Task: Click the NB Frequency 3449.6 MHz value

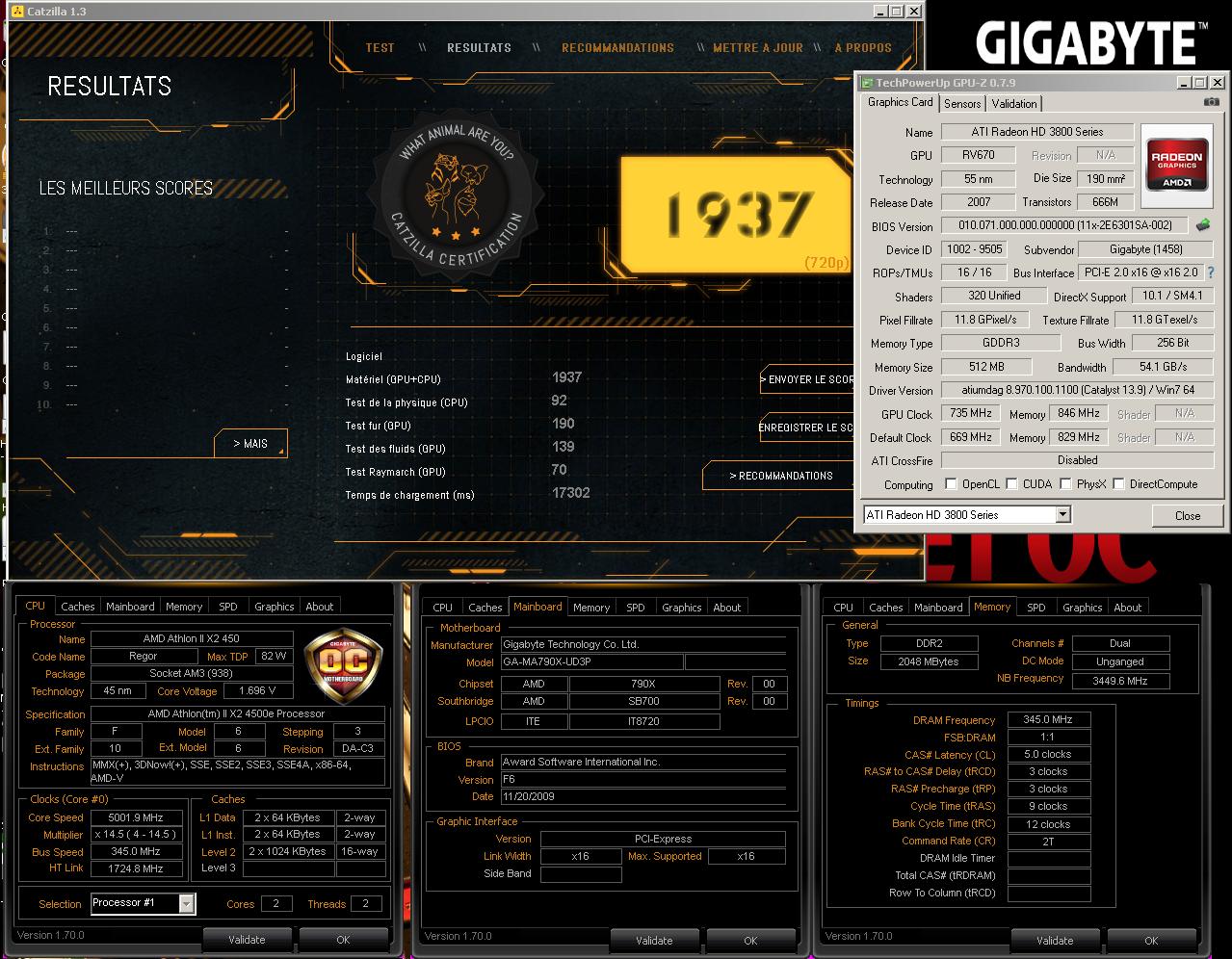Action: pyautogui.click(x=1120, y=680)
